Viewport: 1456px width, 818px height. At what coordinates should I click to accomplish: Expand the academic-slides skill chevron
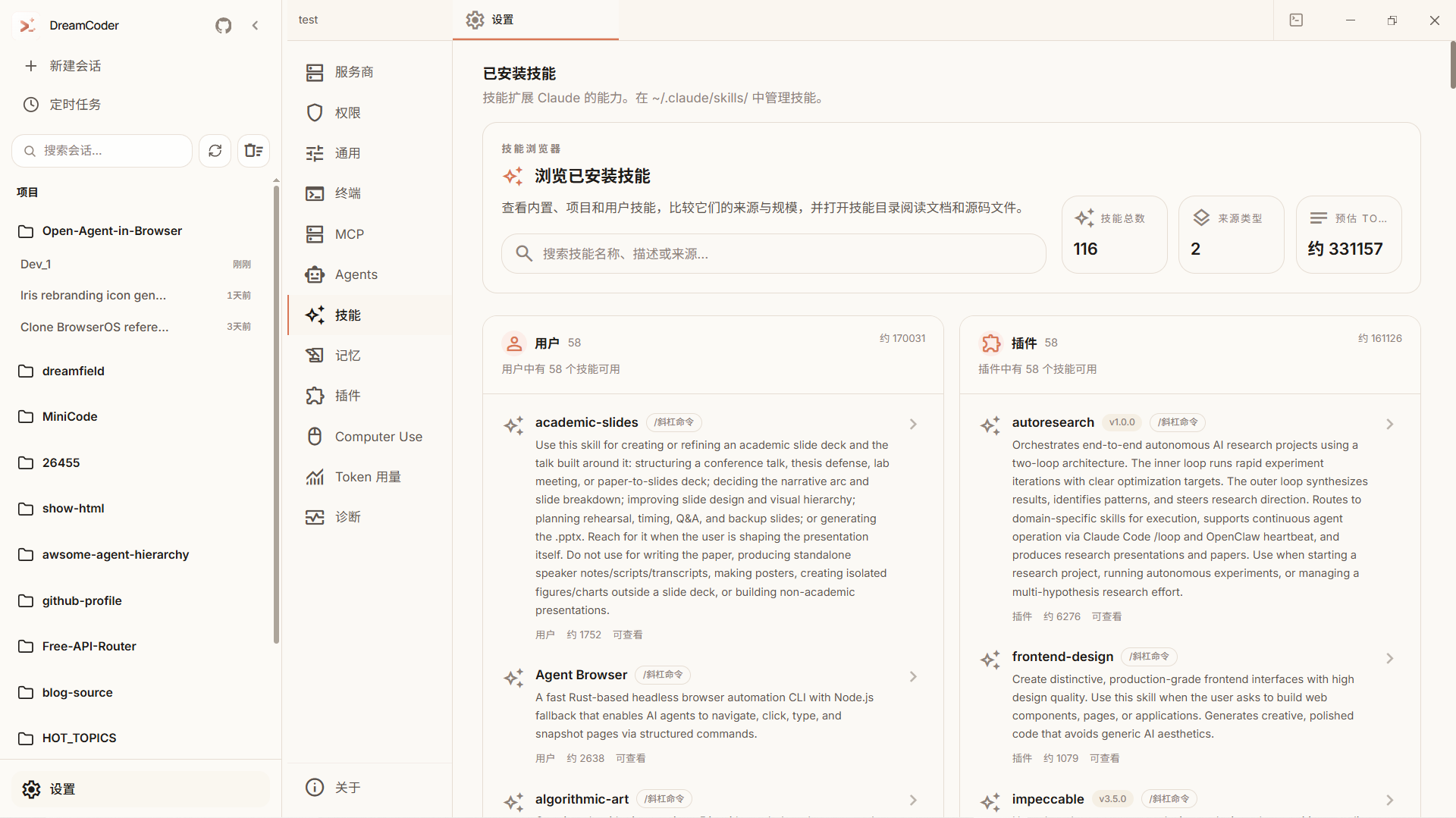point(913,425)
